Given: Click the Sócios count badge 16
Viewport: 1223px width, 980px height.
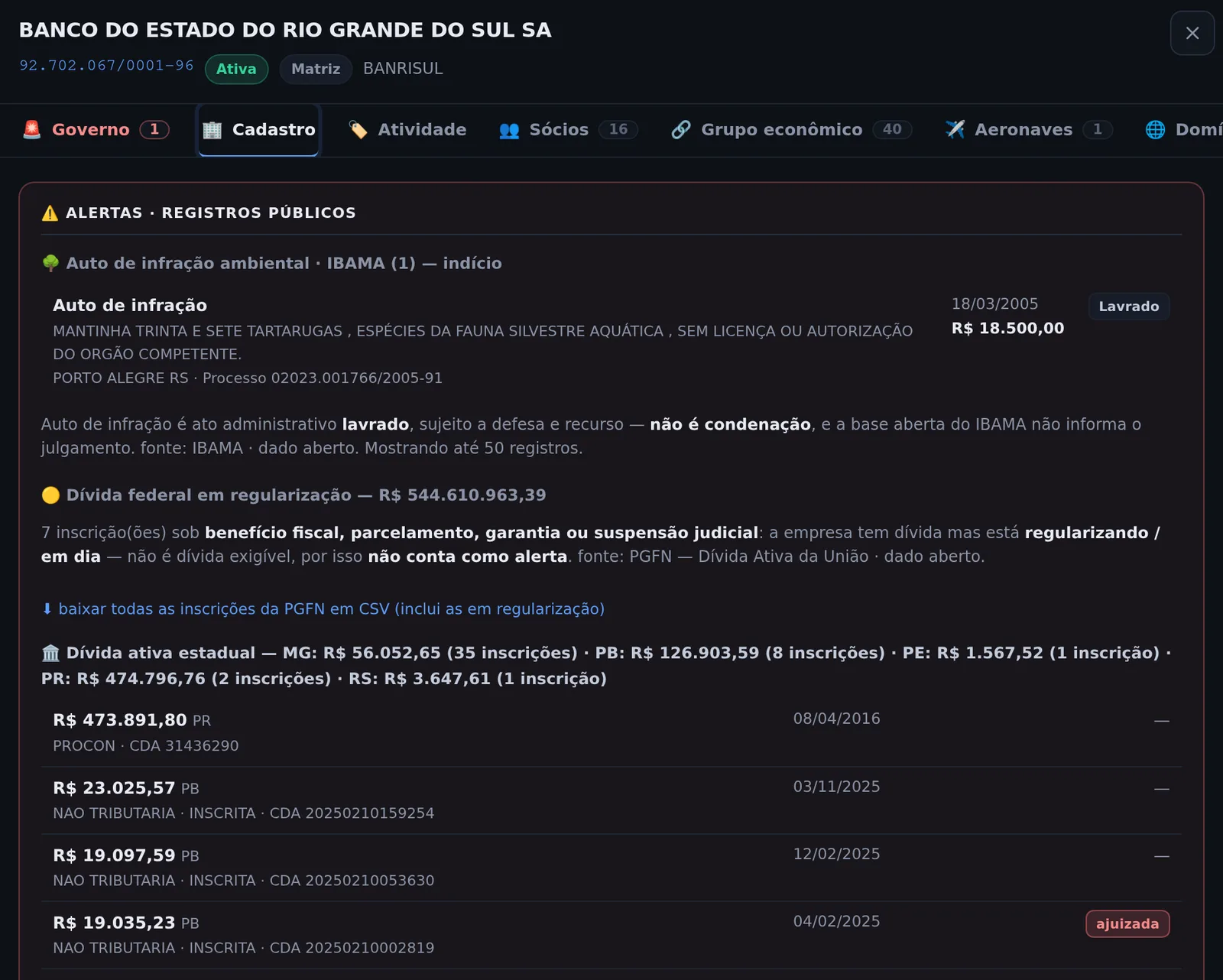Looking at the screenshot, I should point(618,130).
